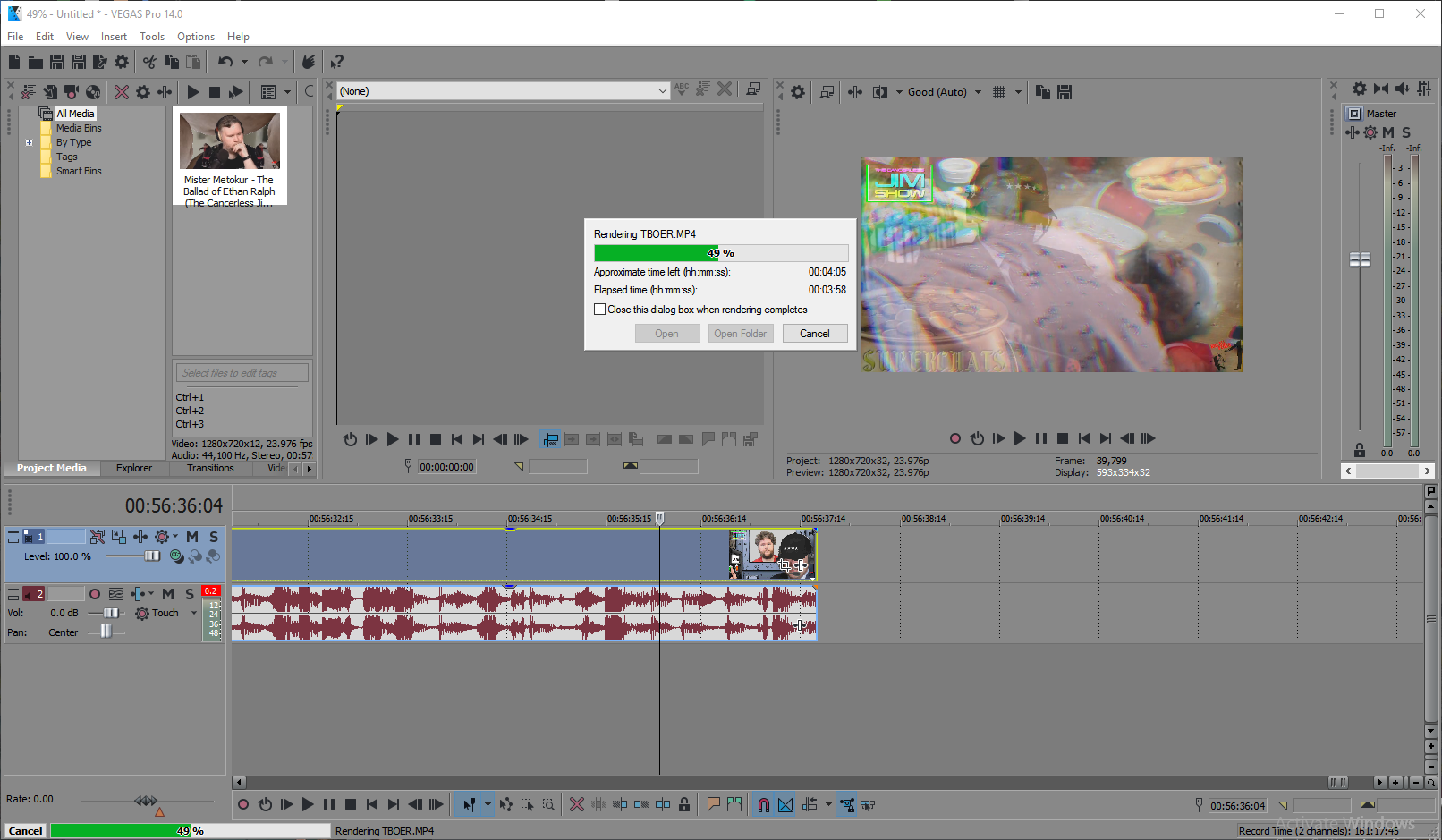The height and width of the screenshot is (840, 1442).
Task: Select Mister Metokur media thumbnail
Action: click(230, 141)
